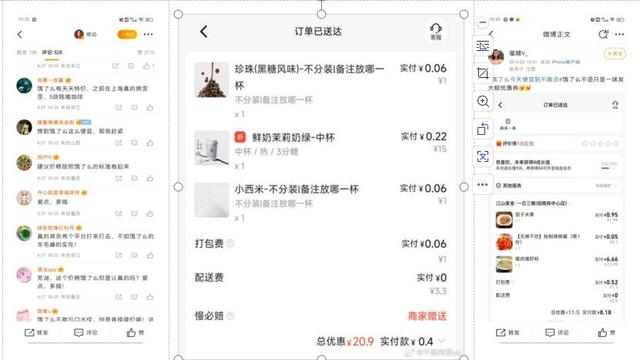
Task: Like the short comment 蹲点，多搞
Action: (x=150, y=213)
